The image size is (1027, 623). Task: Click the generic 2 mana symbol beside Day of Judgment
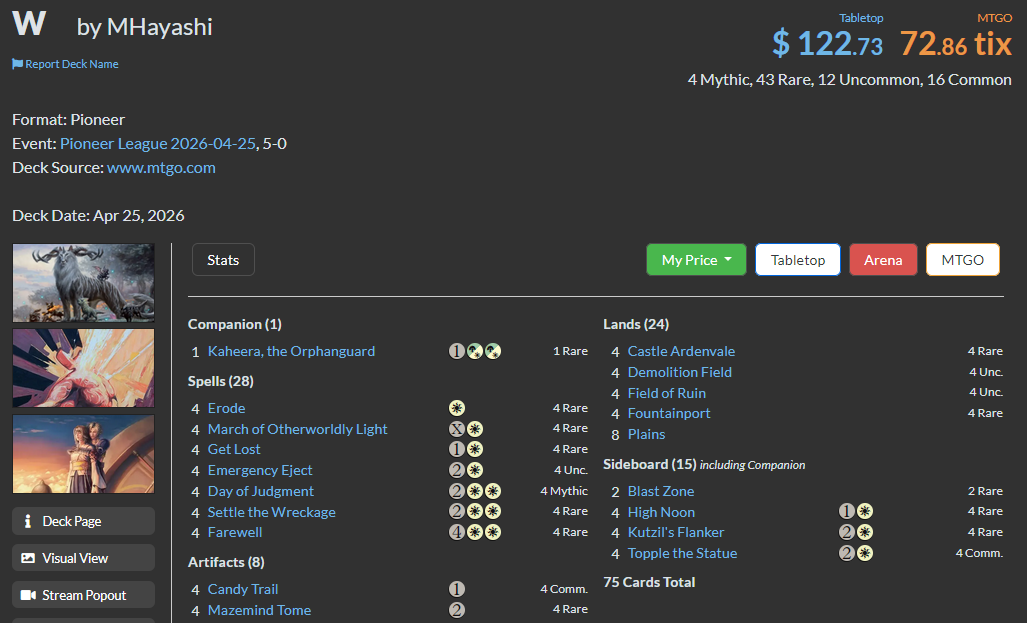457,491
